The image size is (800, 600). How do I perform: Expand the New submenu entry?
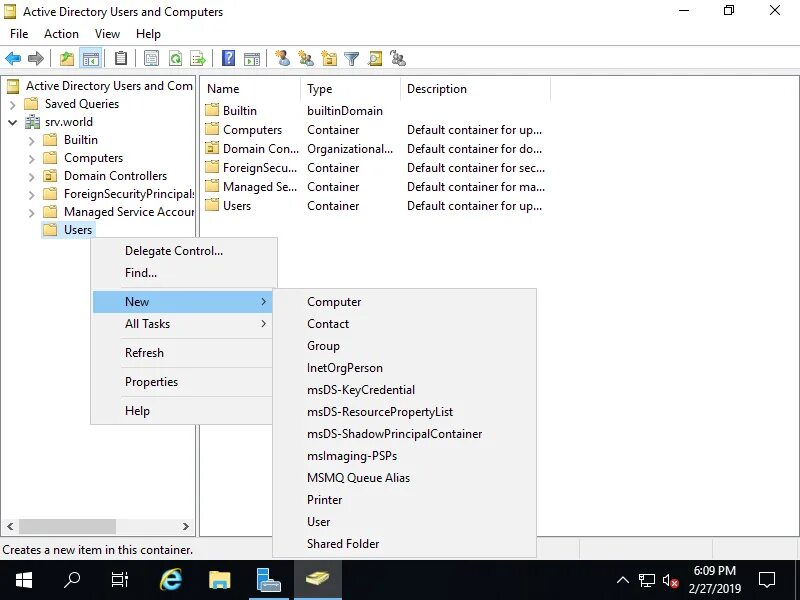point(182,302)
